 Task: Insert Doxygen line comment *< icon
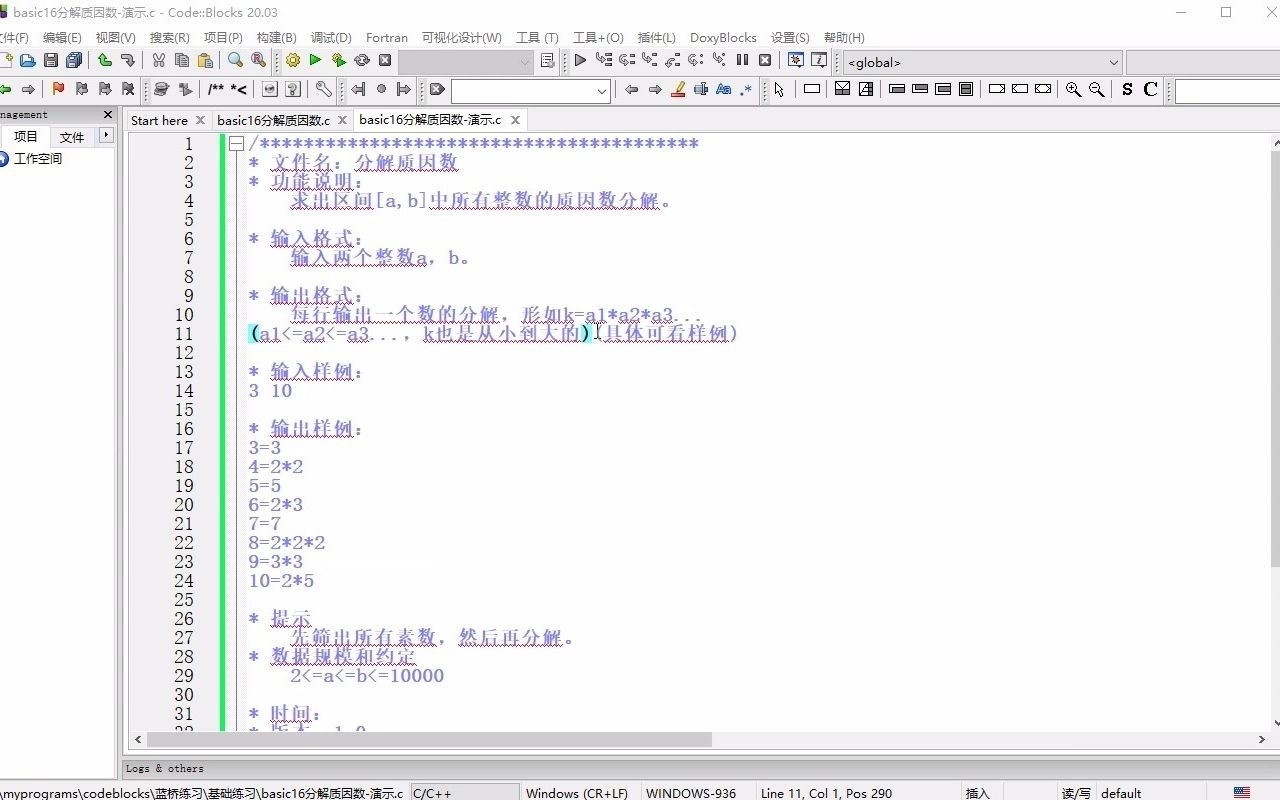pyautogui.click(x=238, y=89)
